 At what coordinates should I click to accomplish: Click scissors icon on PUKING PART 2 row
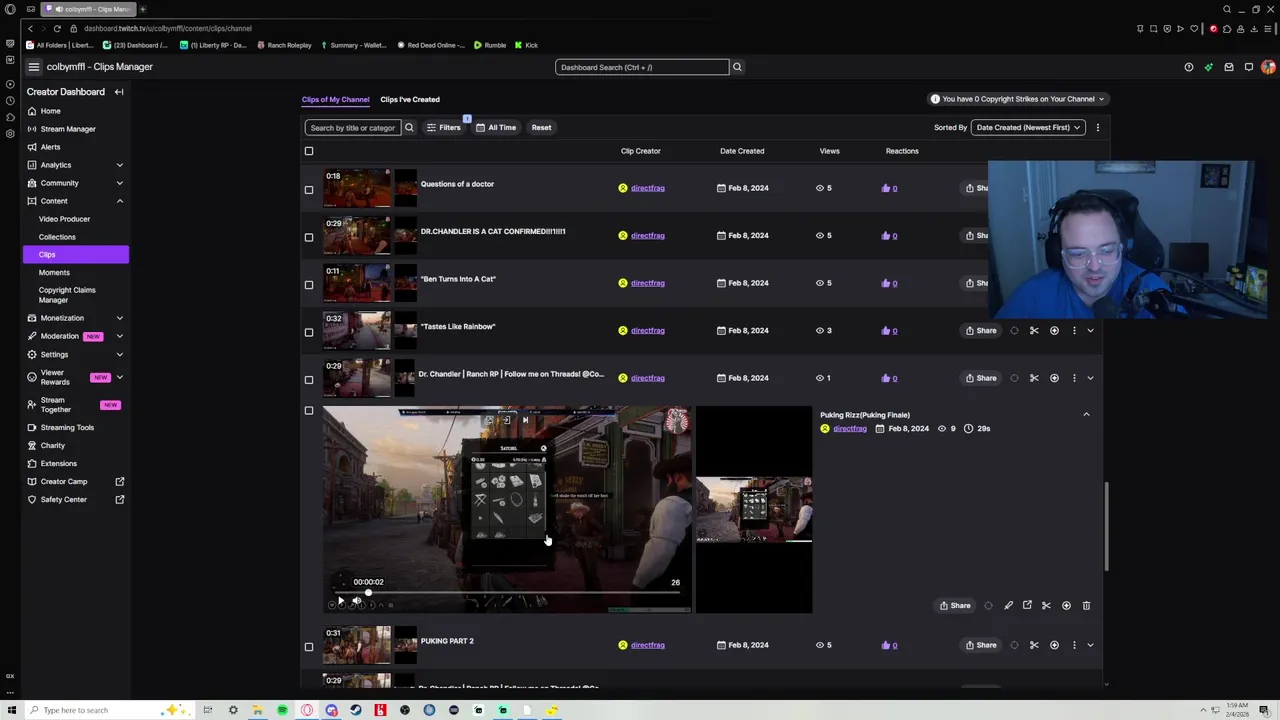(x=1034, y=645)
